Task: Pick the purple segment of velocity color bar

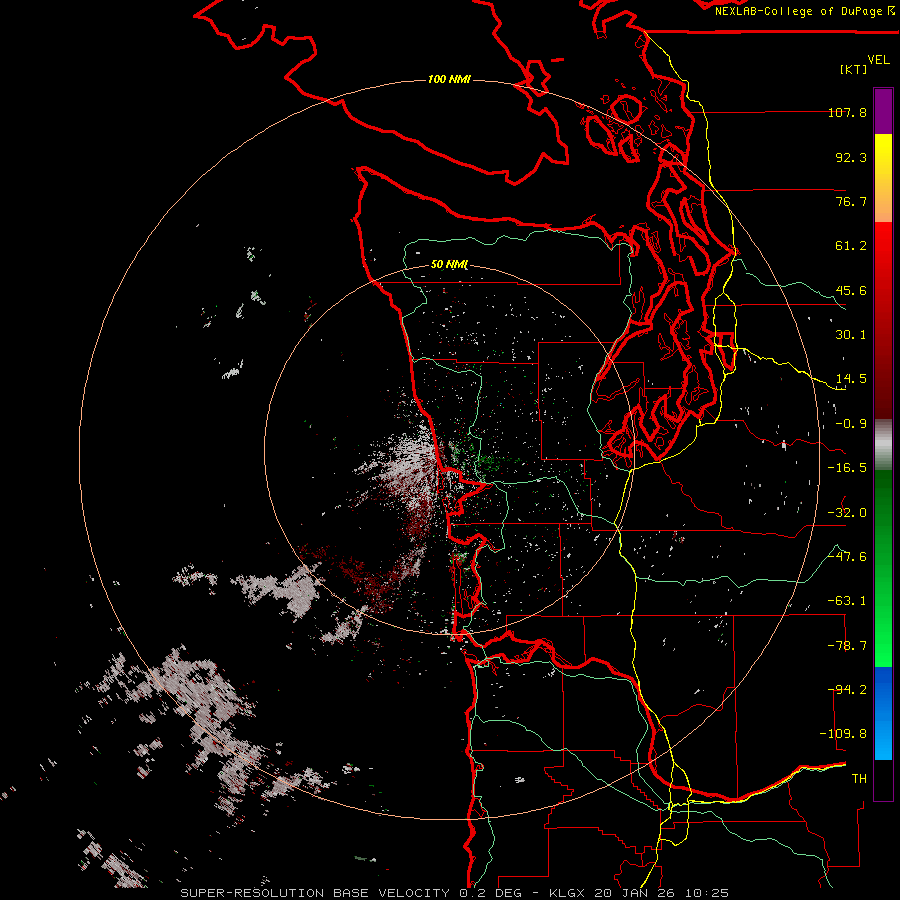Action: (x=883, y=111)
